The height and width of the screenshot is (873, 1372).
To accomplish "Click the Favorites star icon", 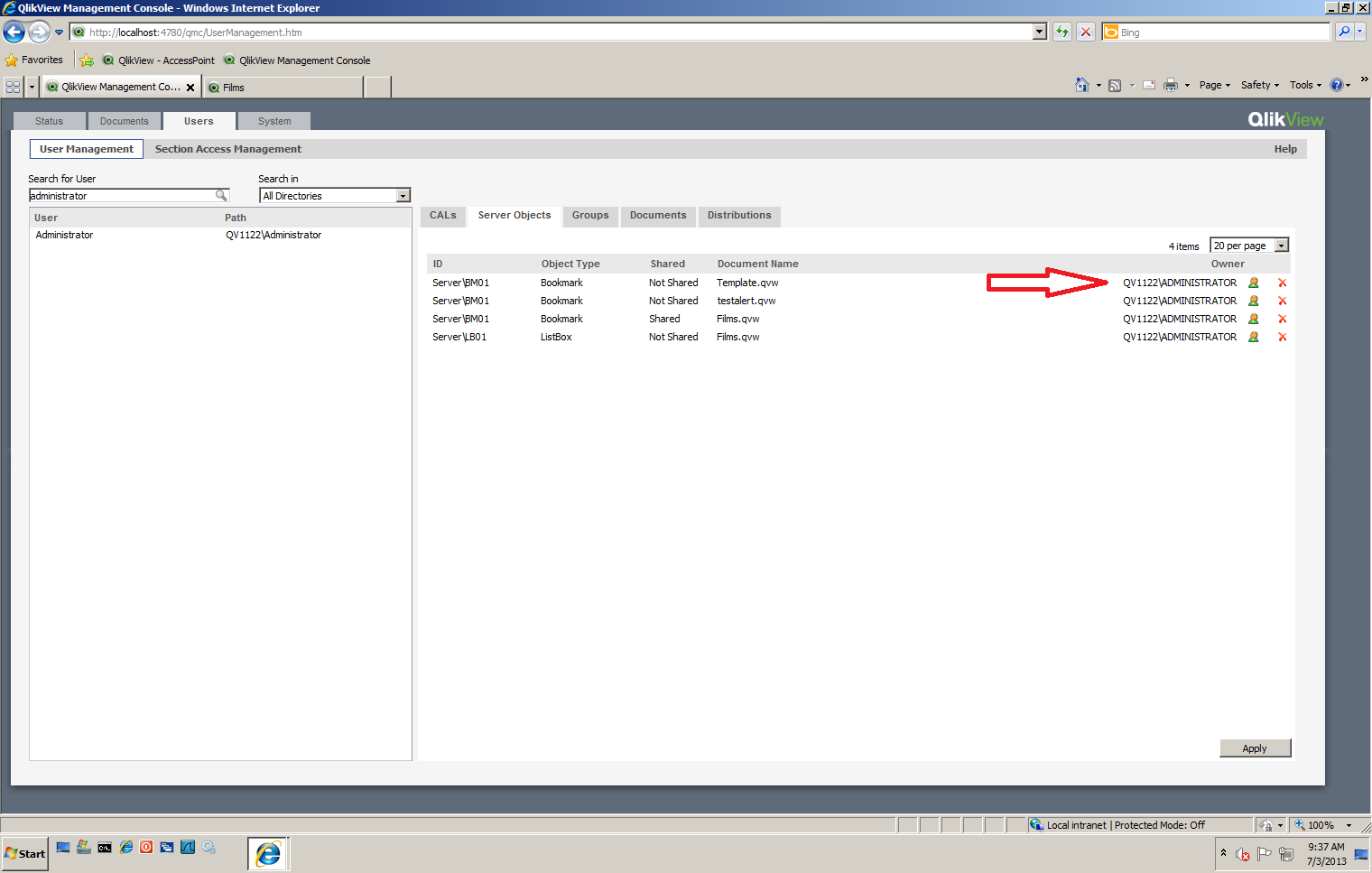I will [x=11, y=60].
